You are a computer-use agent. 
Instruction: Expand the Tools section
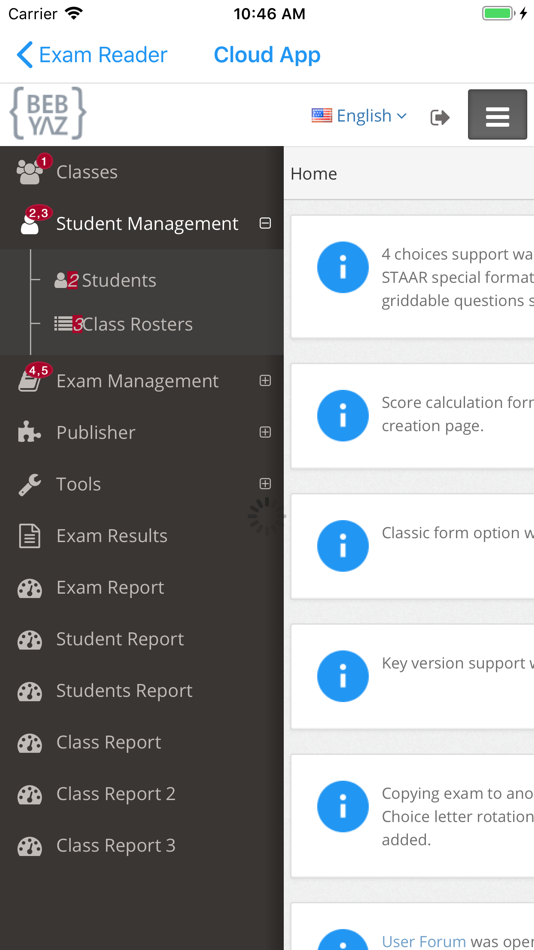click(265, 483)
